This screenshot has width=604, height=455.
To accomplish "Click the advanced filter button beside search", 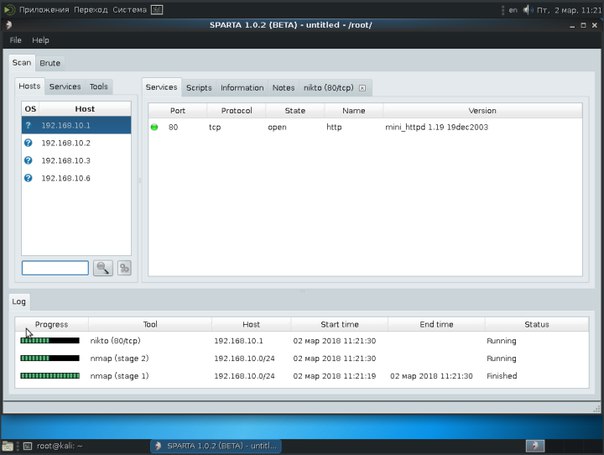I will (x=124, y=268).
